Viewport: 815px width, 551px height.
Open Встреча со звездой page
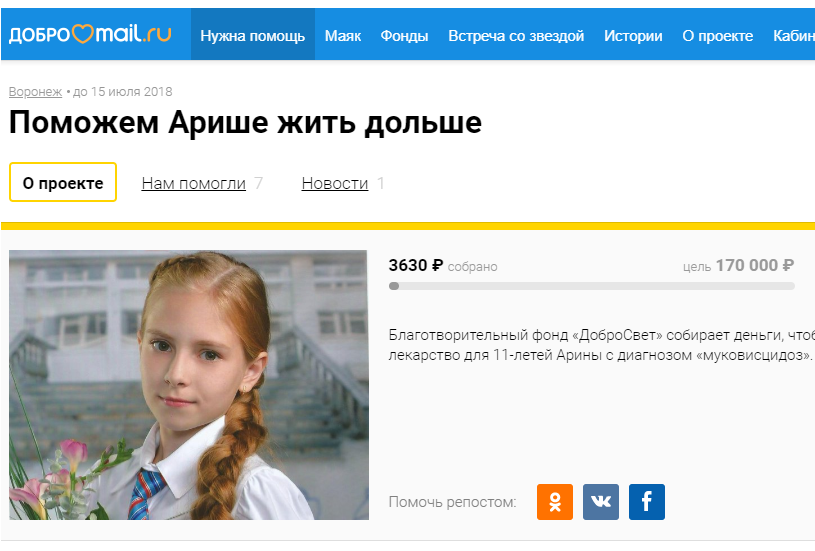[x=516, y=35]
